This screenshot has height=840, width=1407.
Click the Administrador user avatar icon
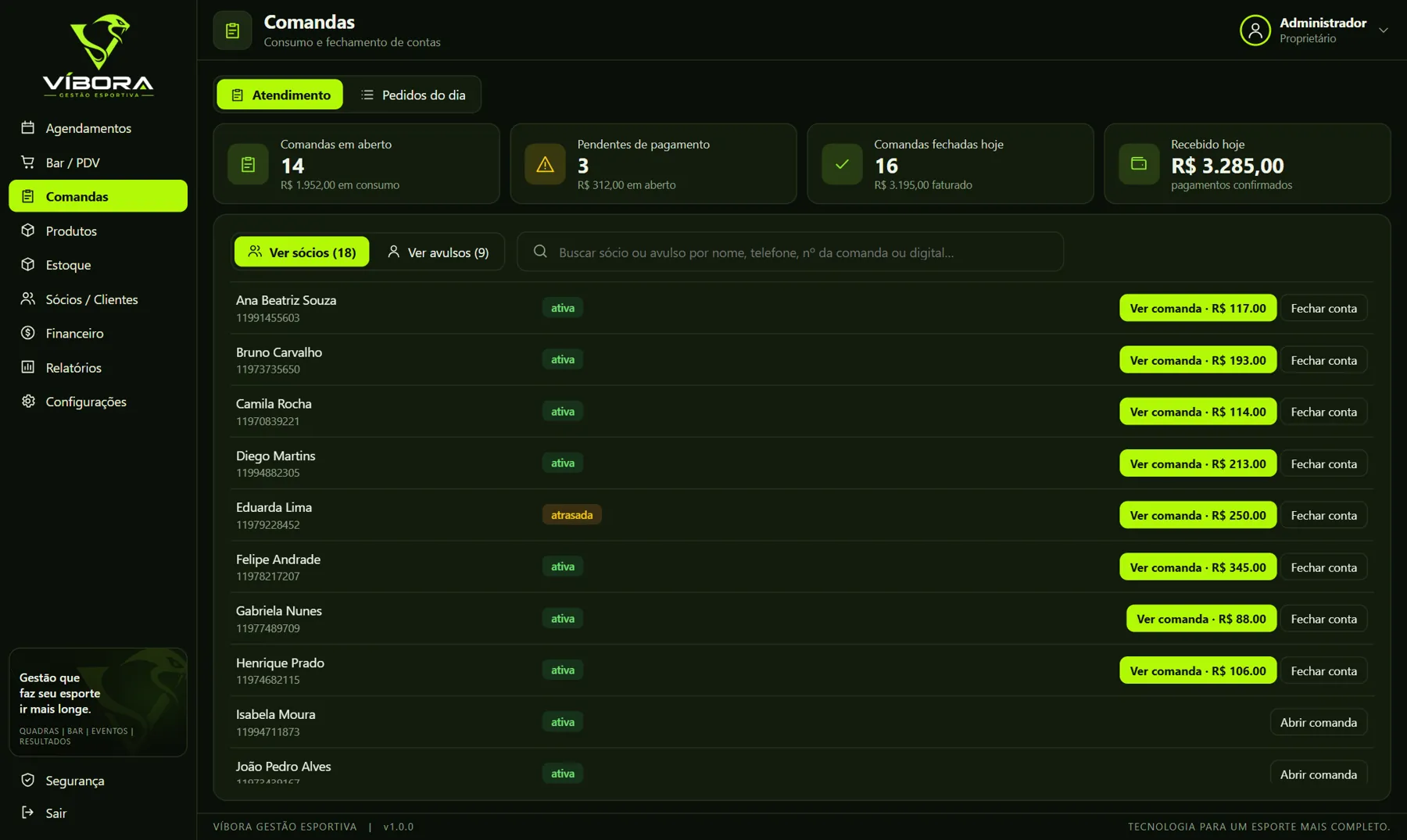coord(1255,30)
